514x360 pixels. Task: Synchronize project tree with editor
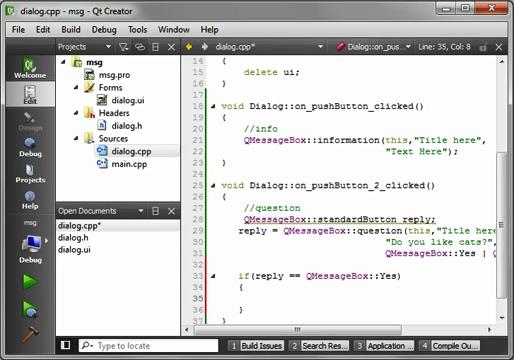(x=140, y=47)
